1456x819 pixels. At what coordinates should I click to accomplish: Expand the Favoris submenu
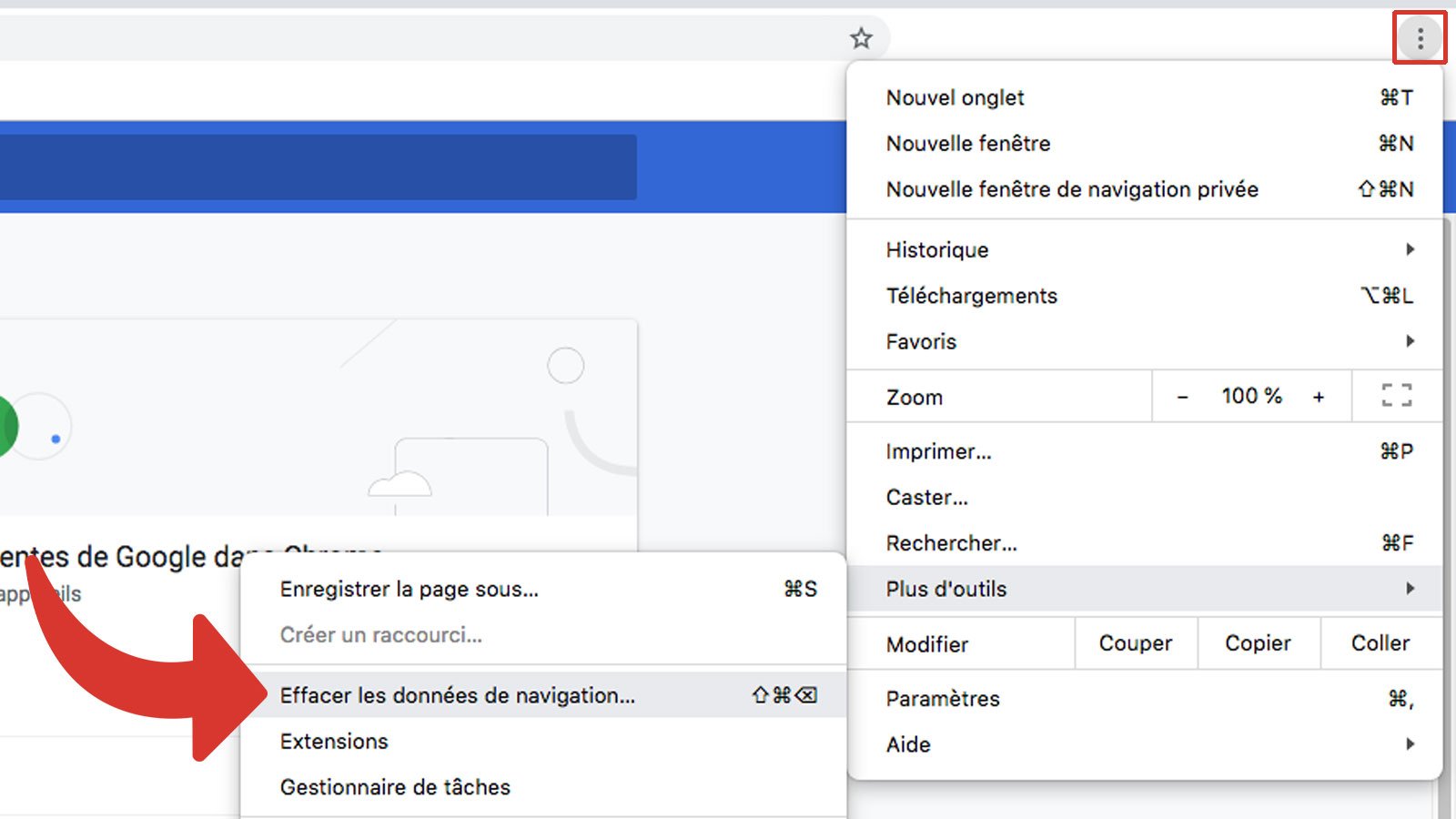tap(920, 341)
